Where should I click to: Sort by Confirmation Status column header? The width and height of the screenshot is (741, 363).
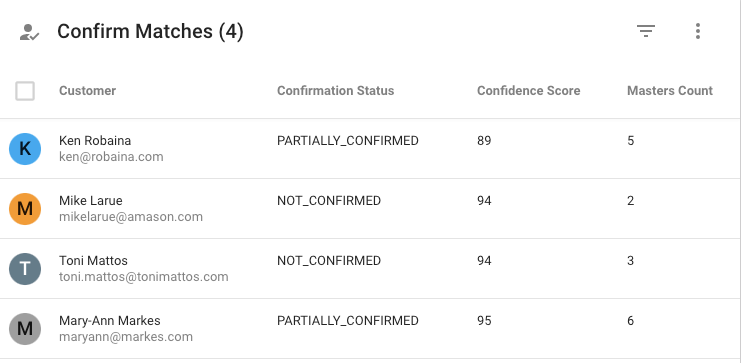point(336,91)
